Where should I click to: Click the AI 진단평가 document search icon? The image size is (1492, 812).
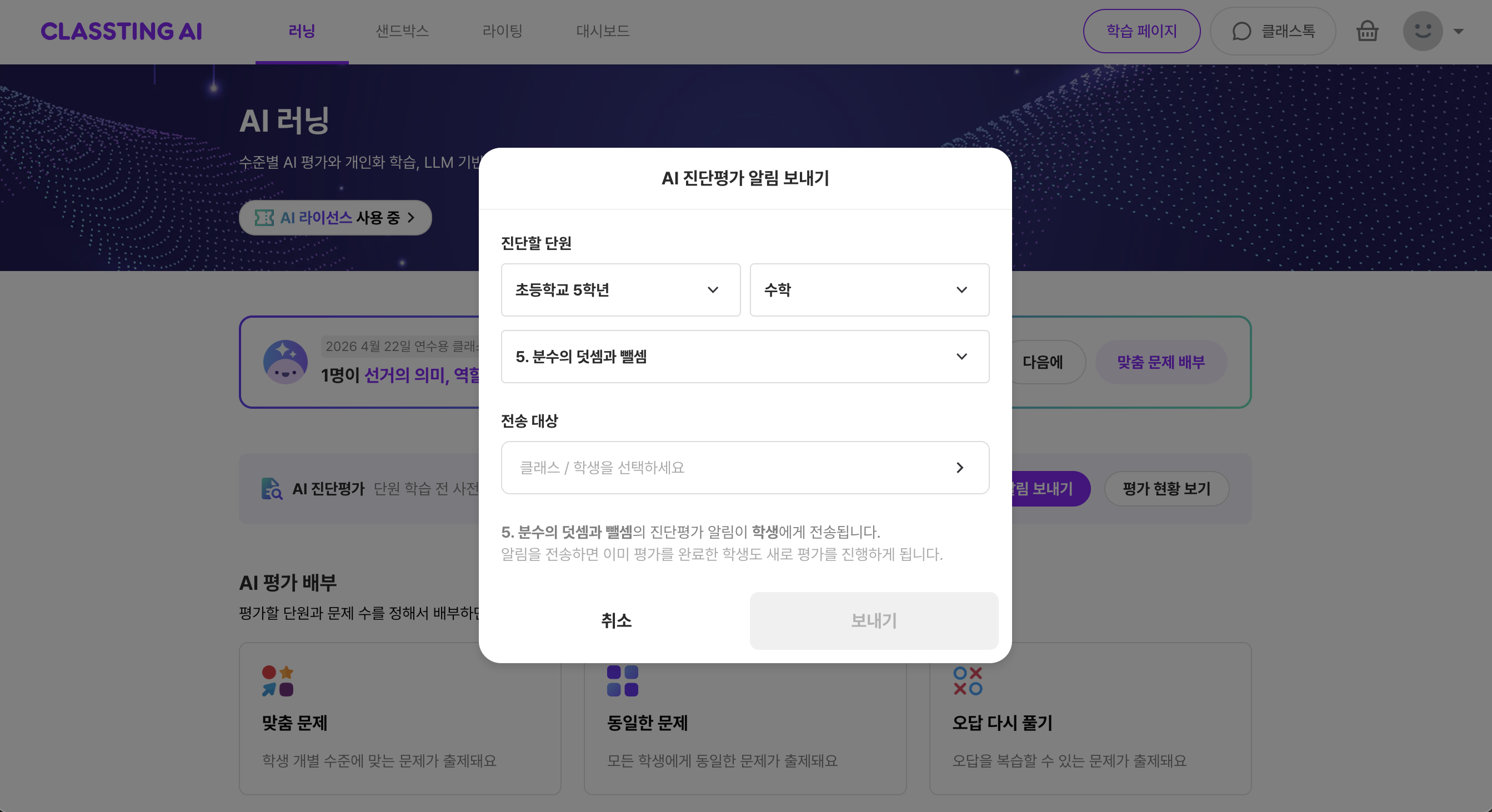pos(271,488)
